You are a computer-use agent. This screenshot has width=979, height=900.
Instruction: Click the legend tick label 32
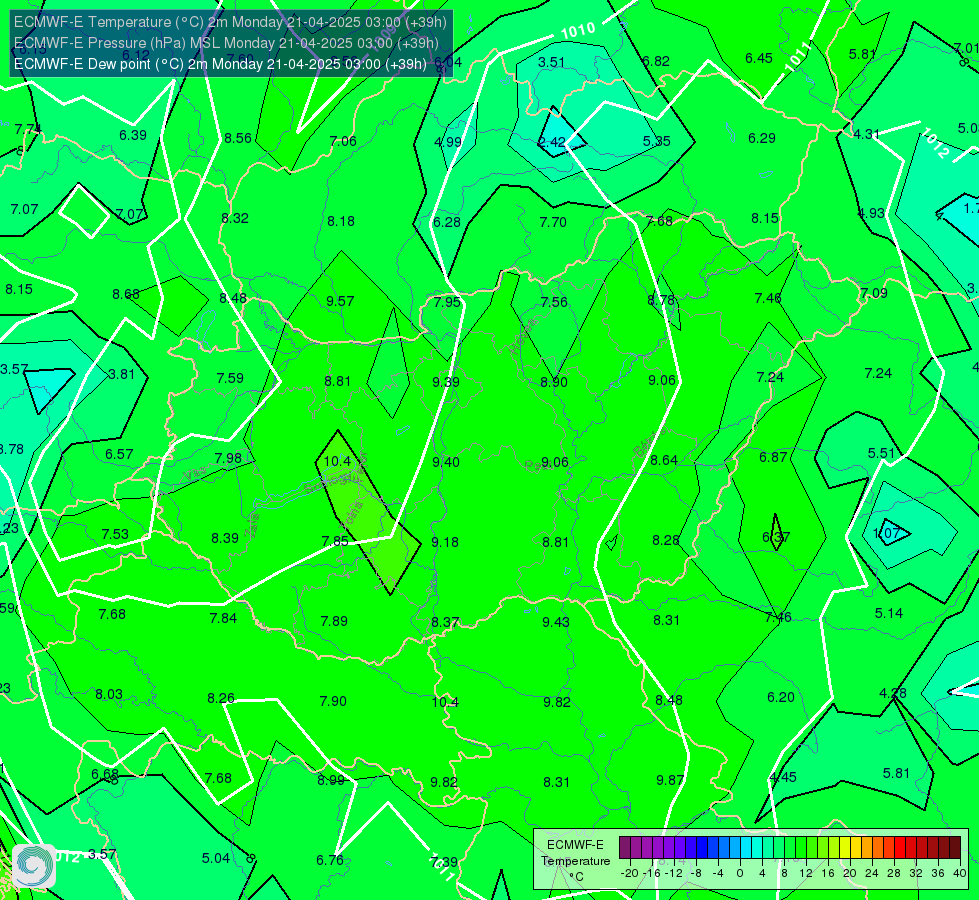[915, 873]
